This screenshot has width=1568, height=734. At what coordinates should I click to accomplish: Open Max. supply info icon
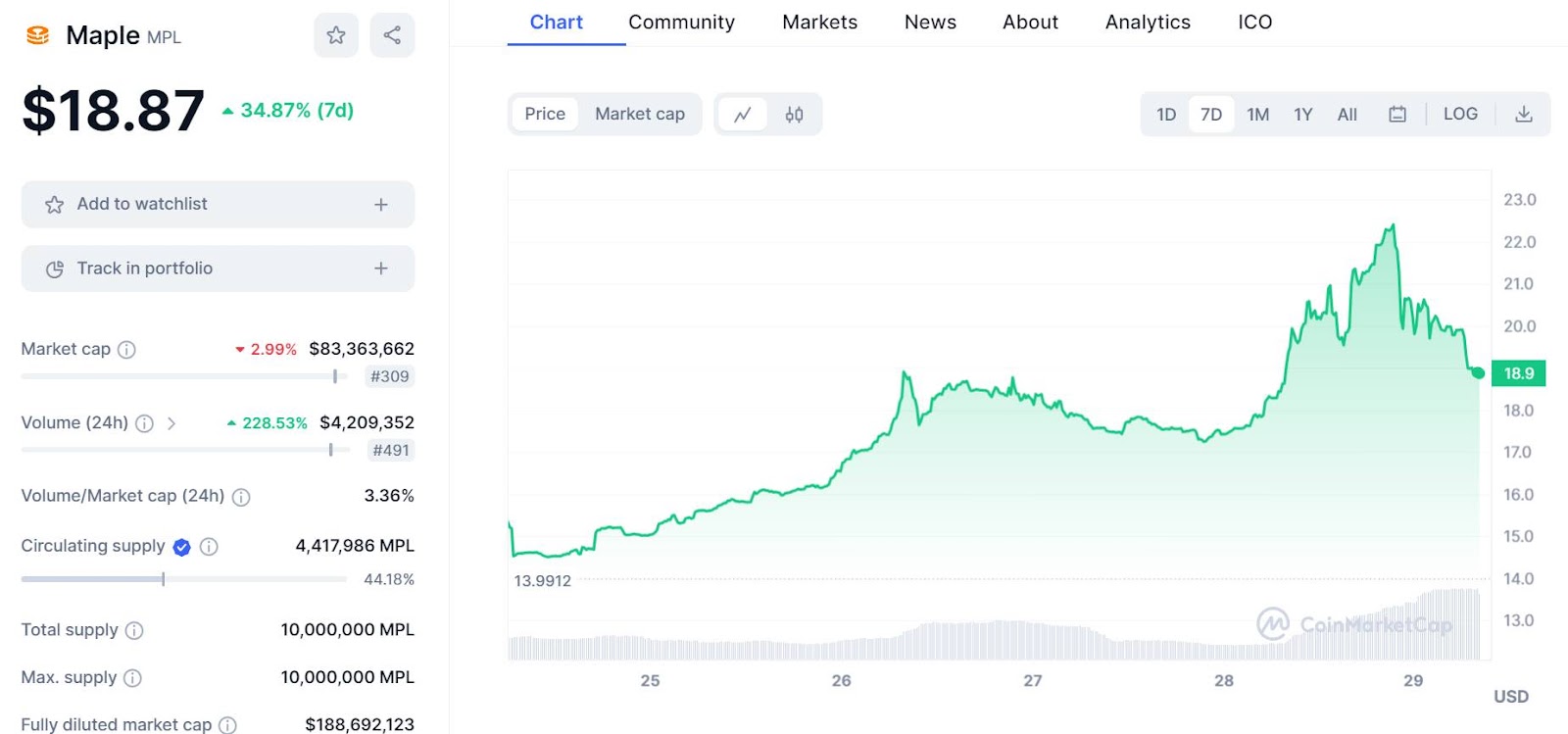point(133,678)
